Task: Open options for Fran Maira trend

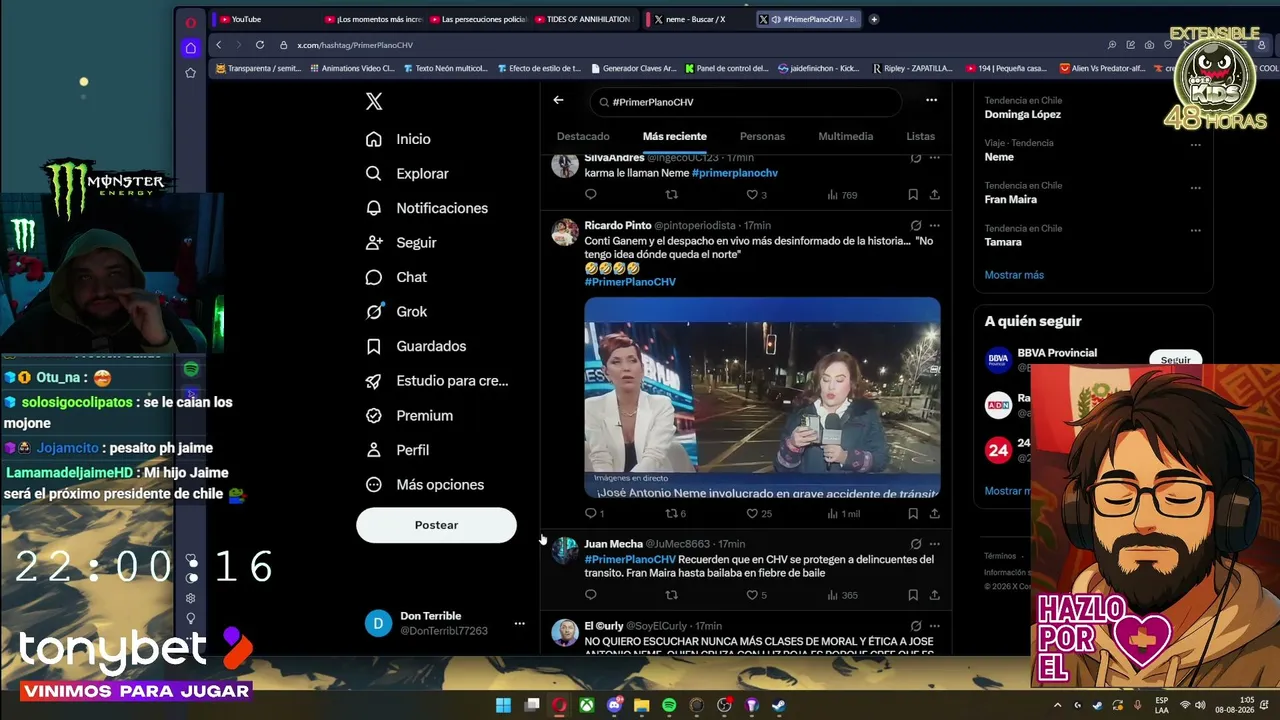Action: (x=1195, y=187)
